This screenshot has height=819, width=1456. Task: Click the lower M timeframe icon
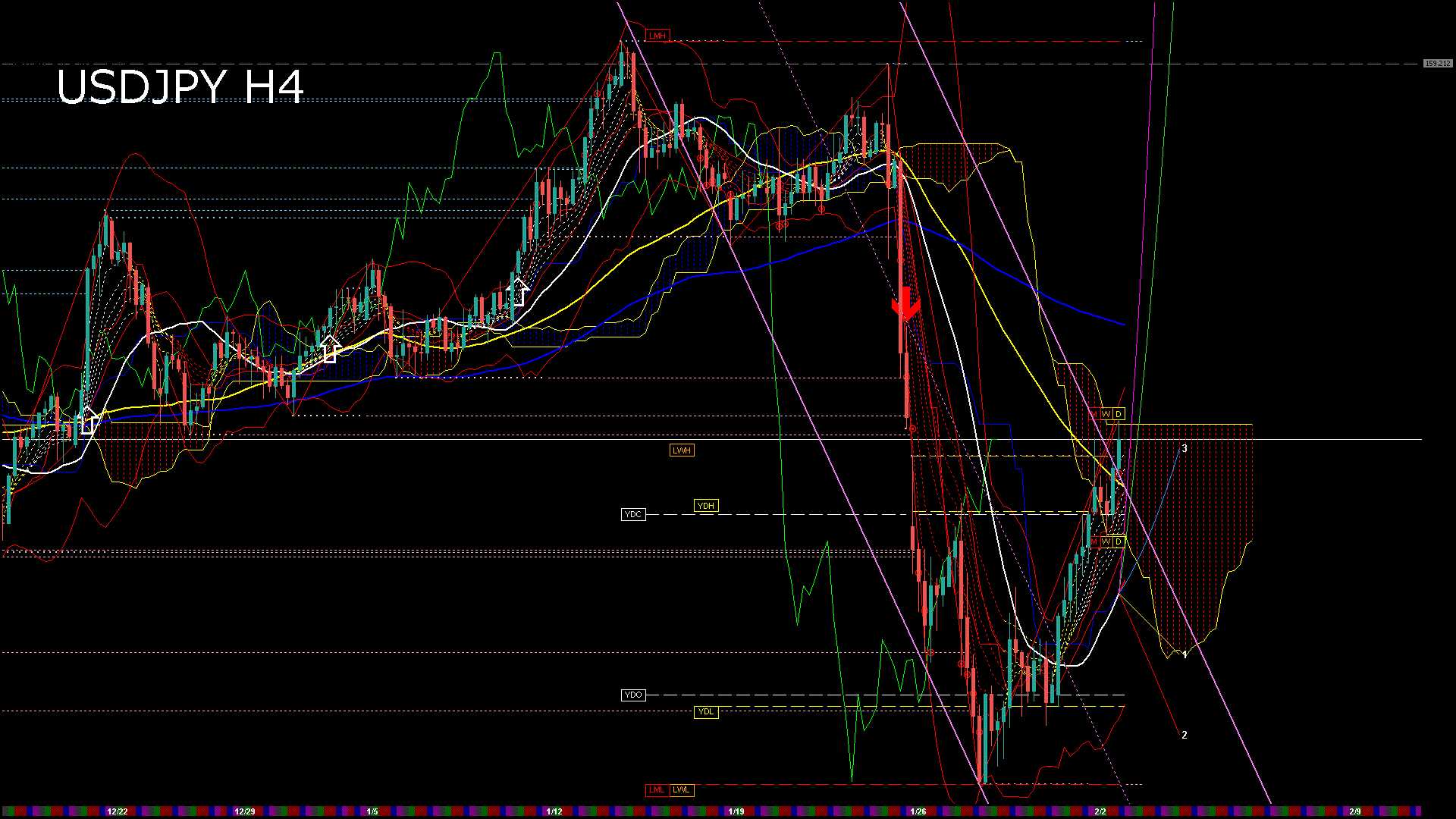pos(1094,542)
